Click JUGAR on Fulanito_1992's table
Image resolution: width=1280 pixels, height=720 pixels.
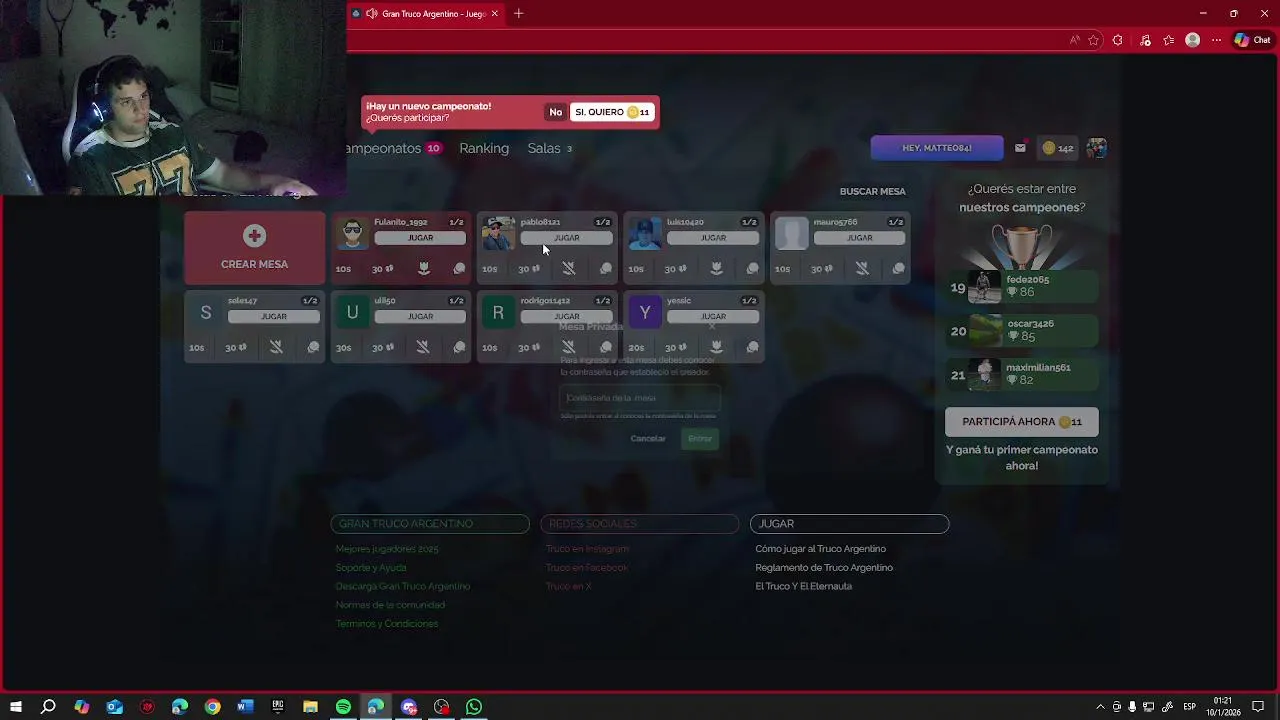(x=420, y=238)
